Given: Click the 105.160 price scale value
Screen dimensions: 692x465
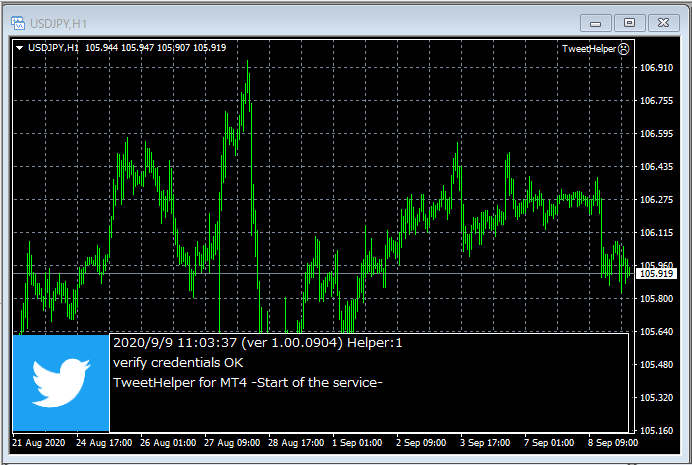Looking at the screenshot, I should pyautogui.click(x=656, y=431).
